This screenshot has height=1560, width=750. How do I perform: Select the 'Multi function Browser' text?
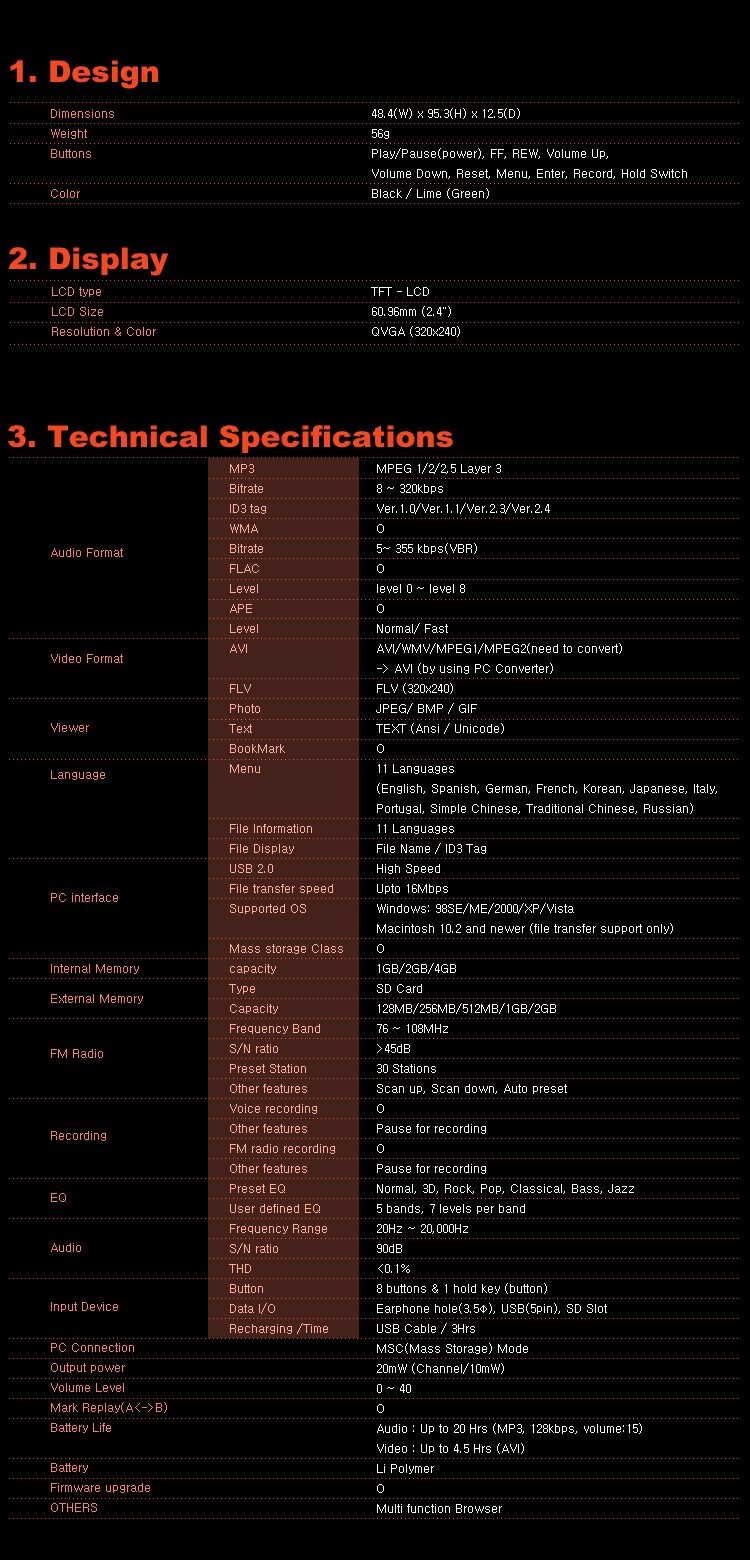(x=439, y=1509)
